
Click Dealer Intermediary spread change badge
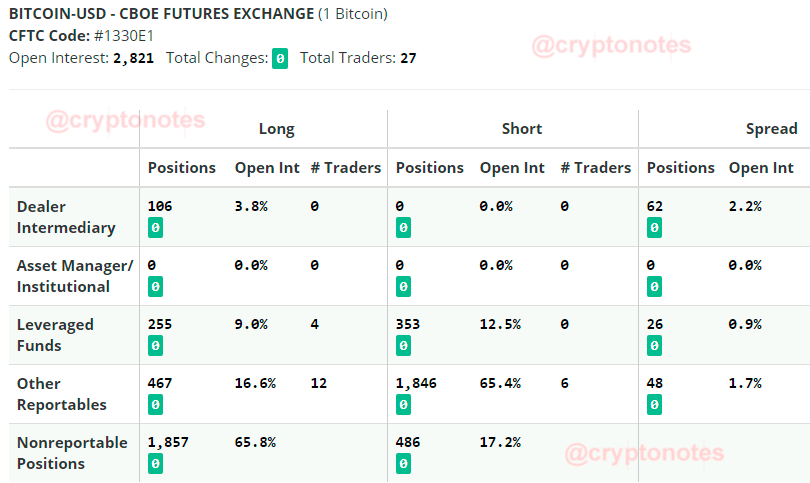point(655,228)
